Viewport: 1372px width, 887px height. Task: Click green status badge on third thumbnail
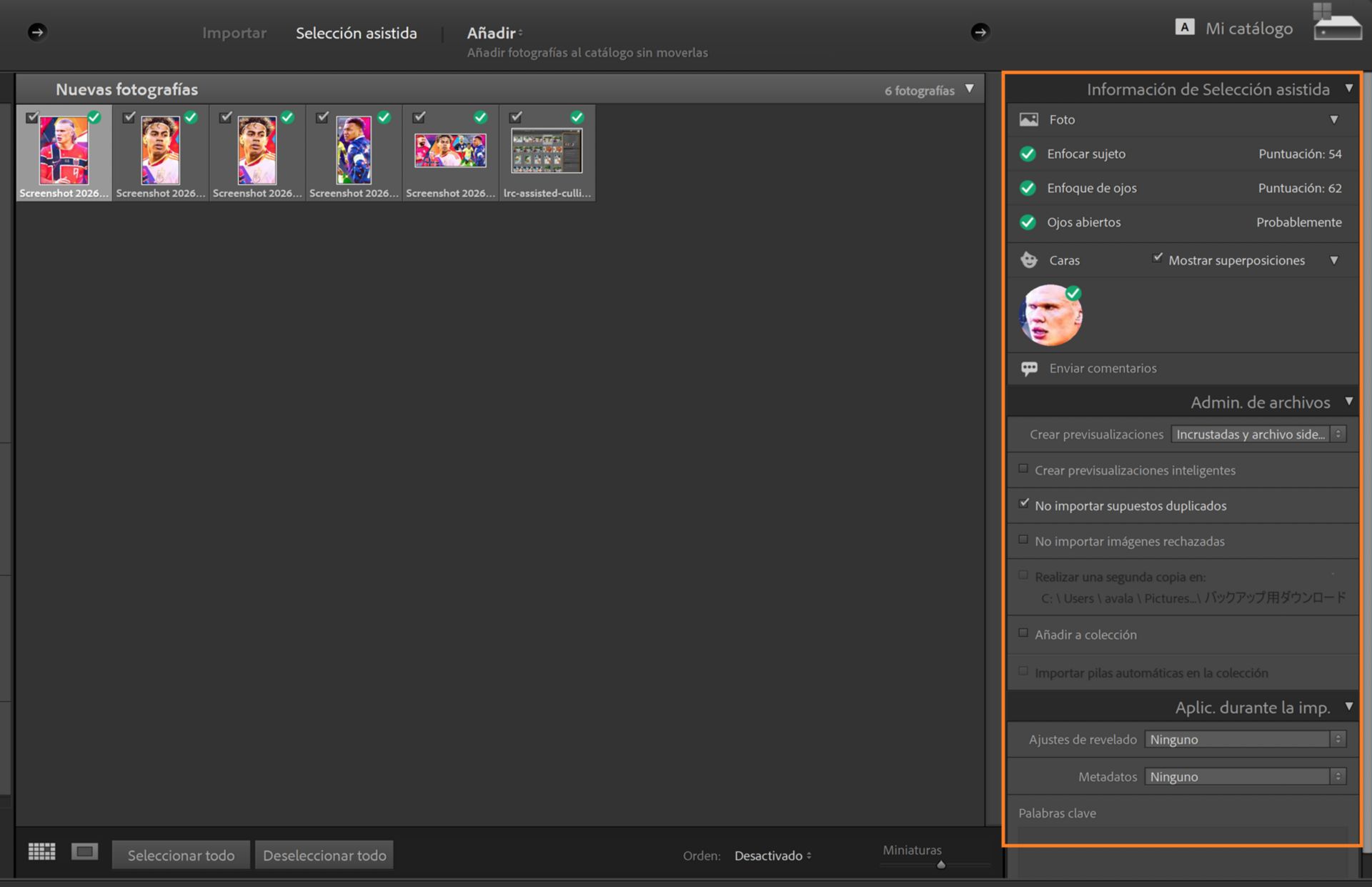(x=287, y=117)
